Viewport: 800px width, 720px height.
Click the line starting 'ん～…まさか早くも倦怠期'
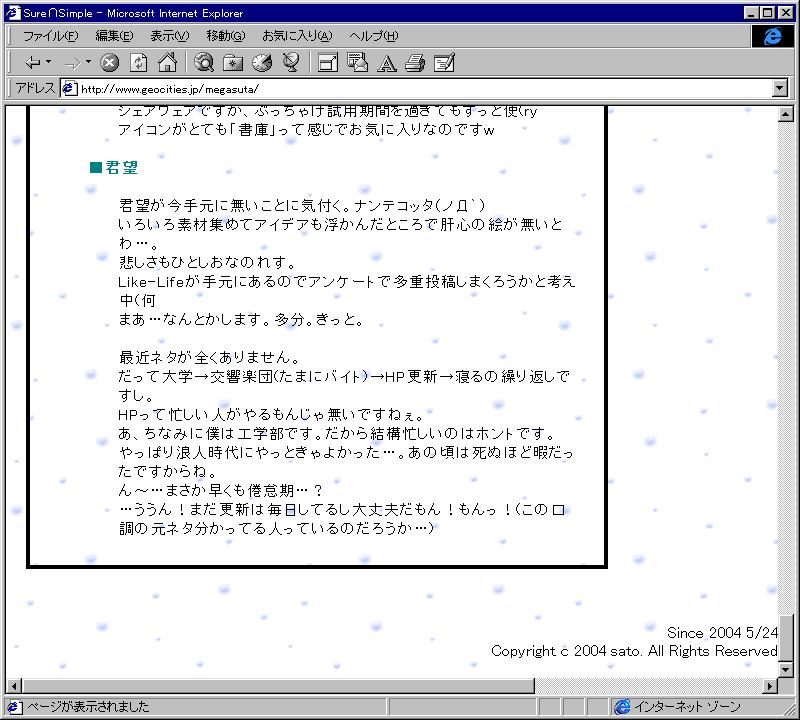point(220,490)
